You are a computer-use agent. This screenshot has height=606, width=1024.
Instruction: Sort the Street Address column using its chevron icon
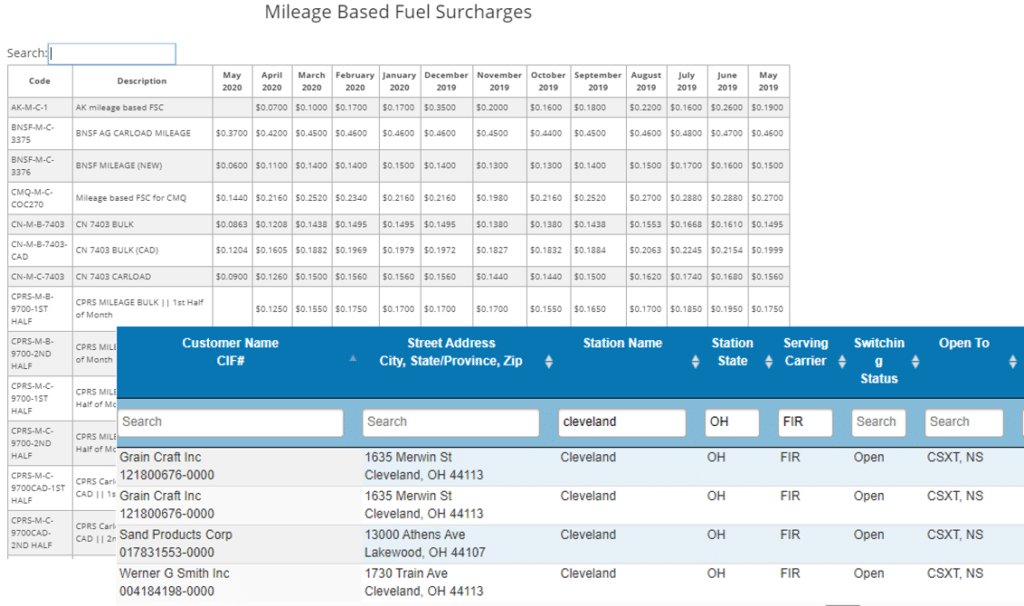548,362
